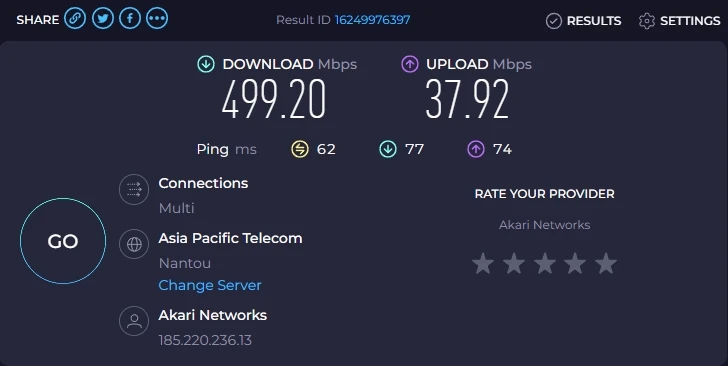Rate provider five stars
This screenshot has width=728, height=366.
pos(606,263)
